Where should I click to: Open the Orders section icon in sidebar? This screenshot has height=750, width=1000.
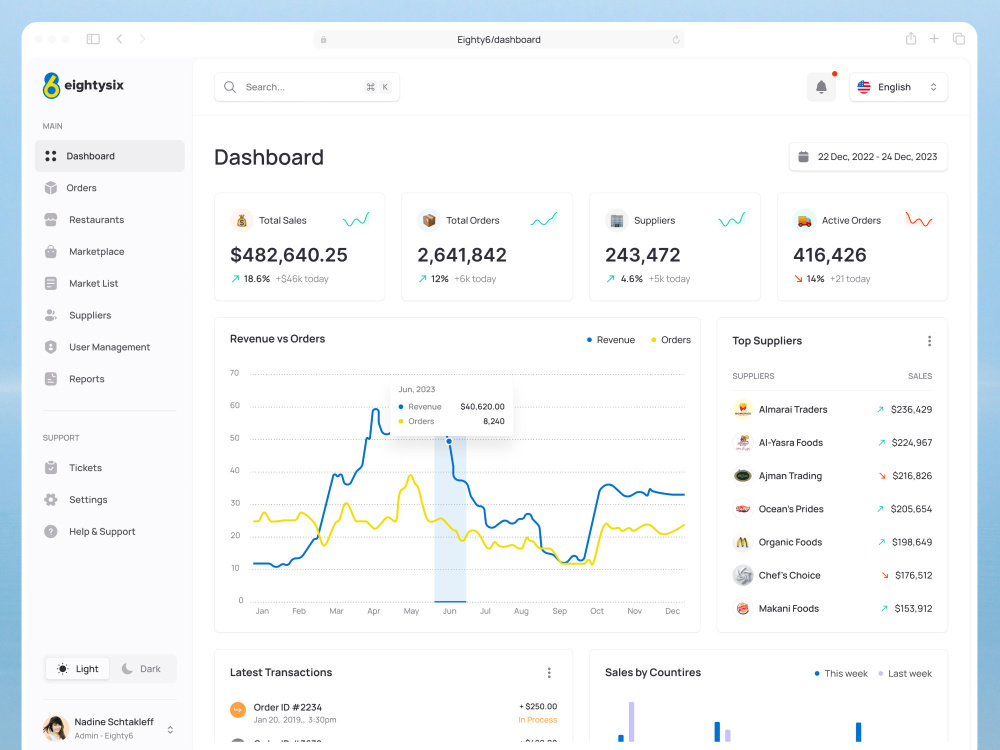(51, 187)
